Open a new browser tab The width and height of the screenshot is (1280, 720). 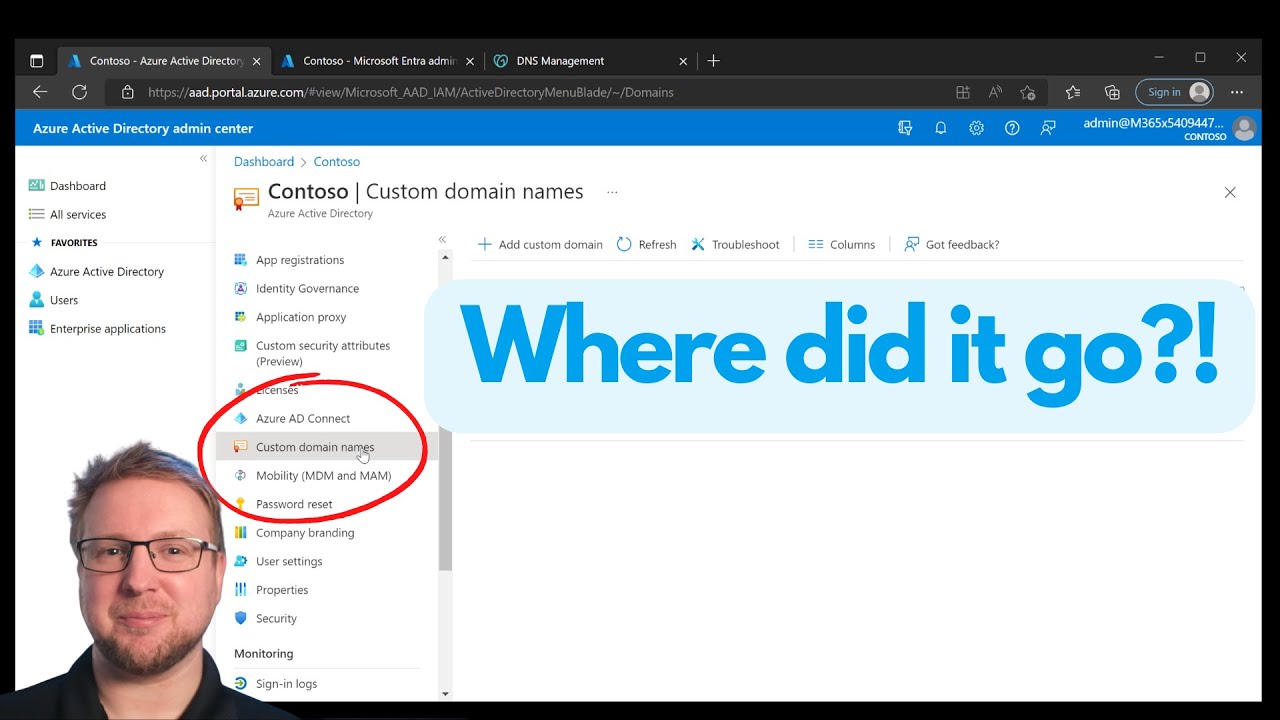pyautogui.click(x=713, y=61)
